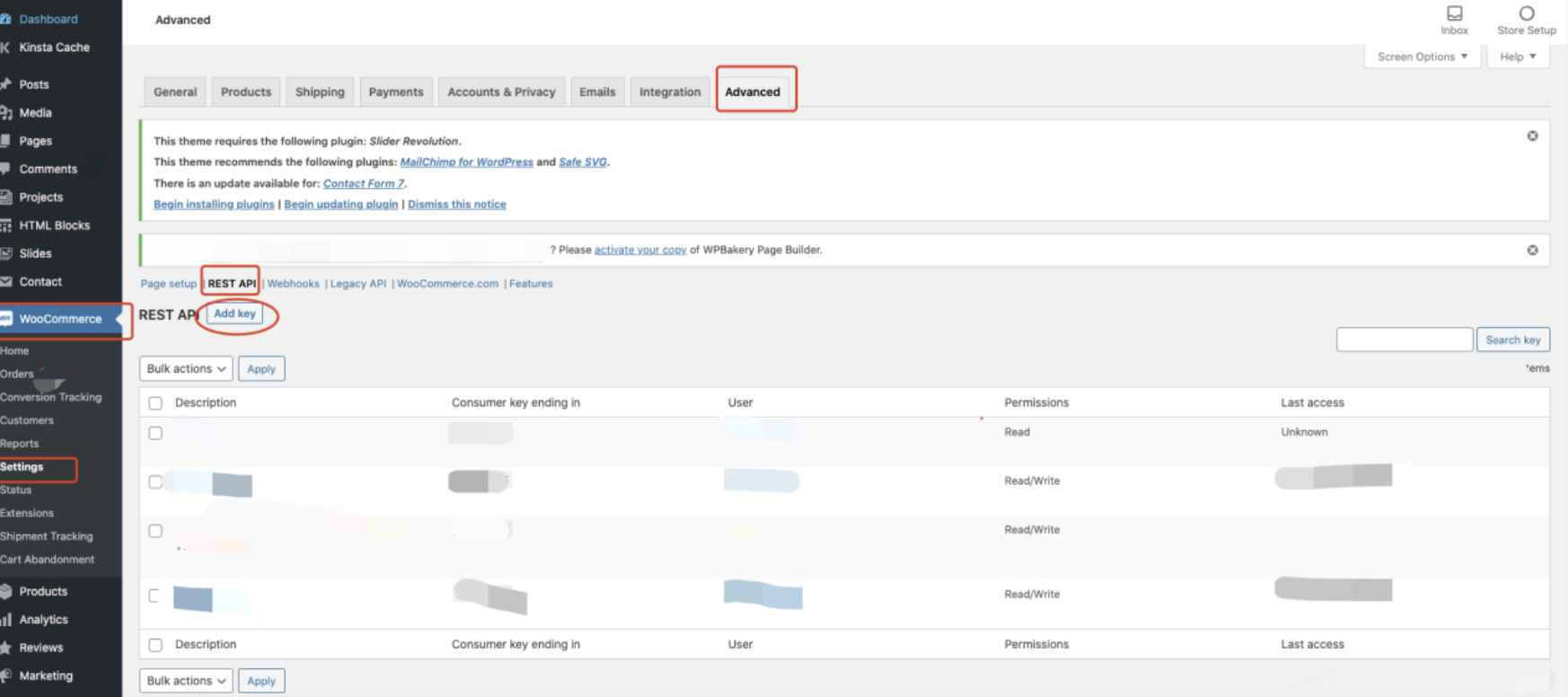The width and height of the screenshot is (1568, 697).
Task: Click the API key search input field
Action: click(x=1404, y=340)
